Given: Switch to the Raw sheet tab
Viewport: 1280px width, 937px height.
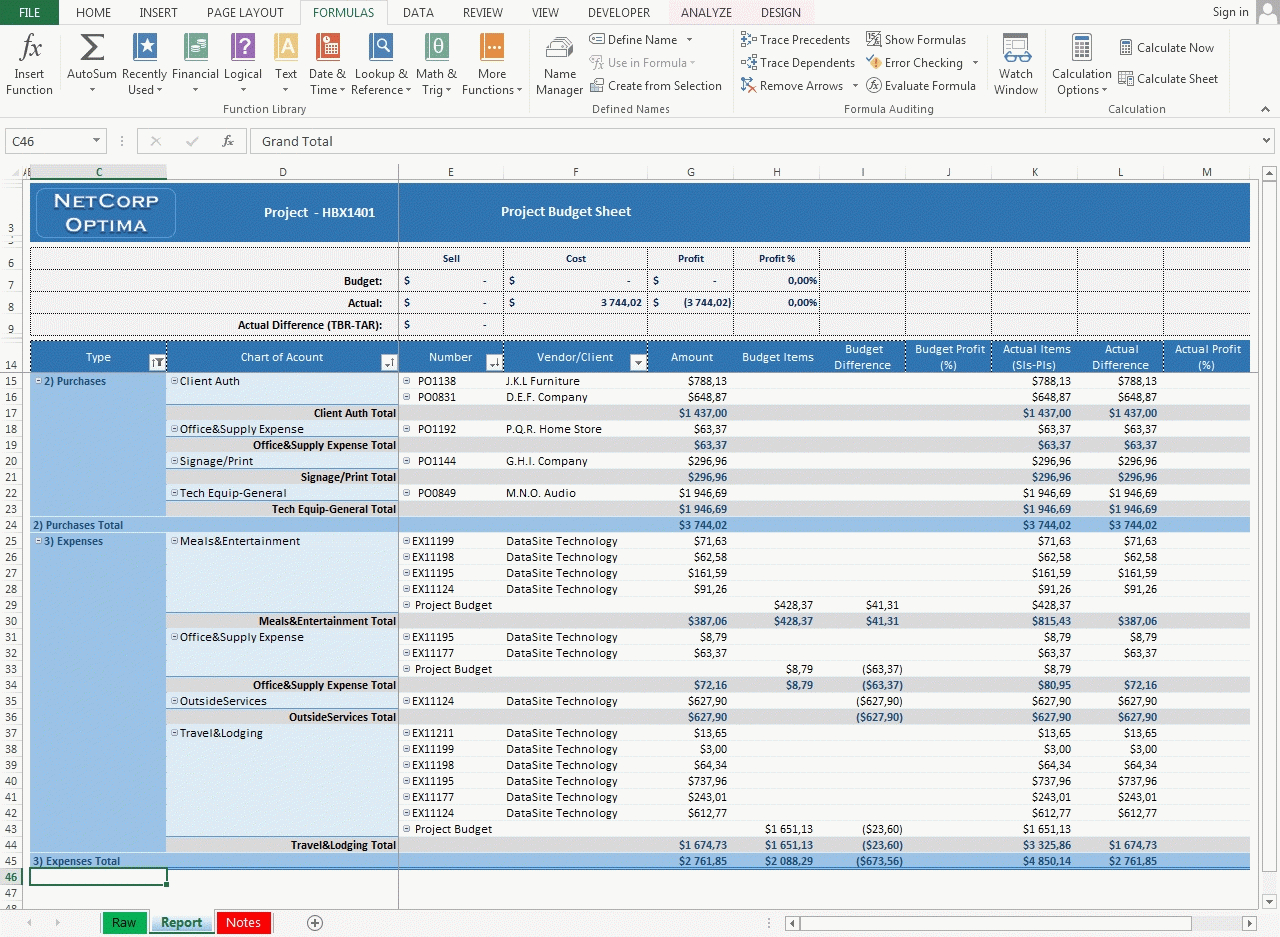Looking at the screenshot, I should (x=124, y=923).
